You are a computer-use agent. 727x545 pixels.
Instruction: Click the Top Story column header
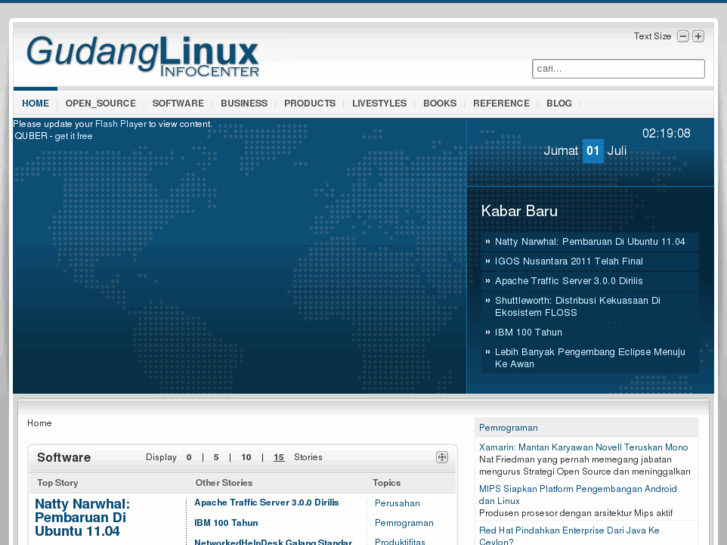(x=57, y=483)
